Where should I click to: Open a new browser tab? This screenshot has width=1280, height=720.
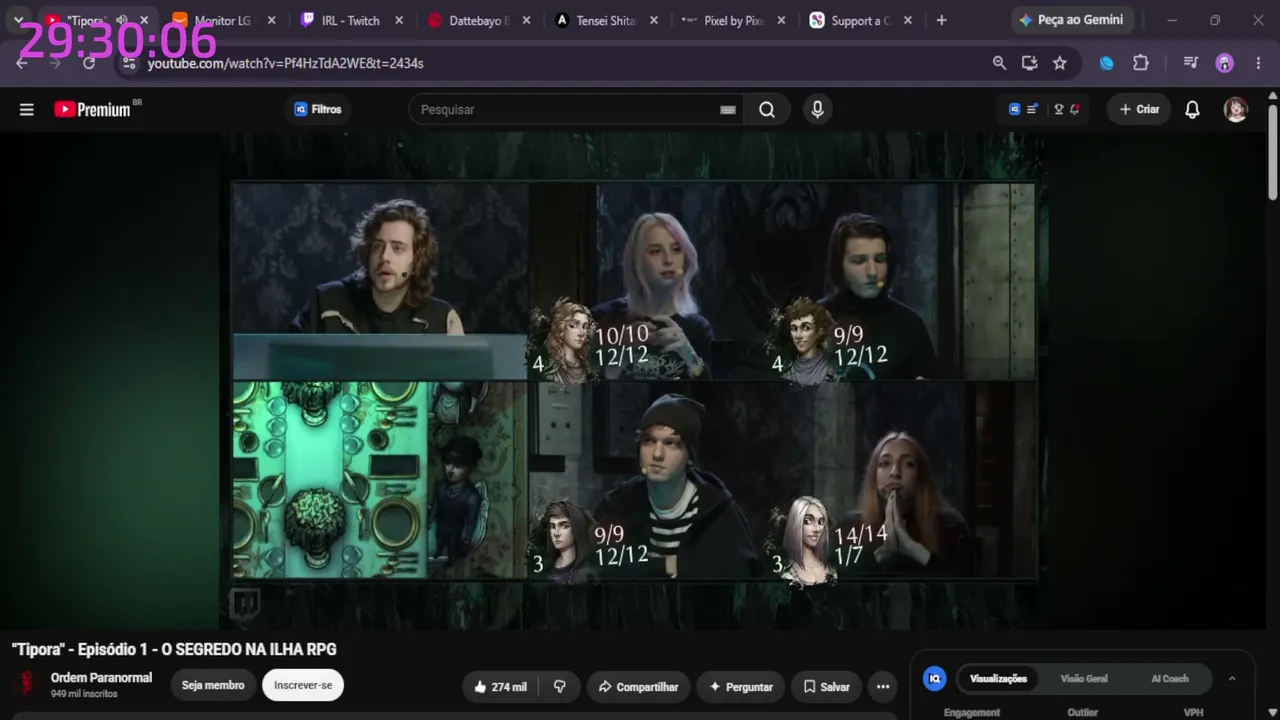[x=941, y=21]
